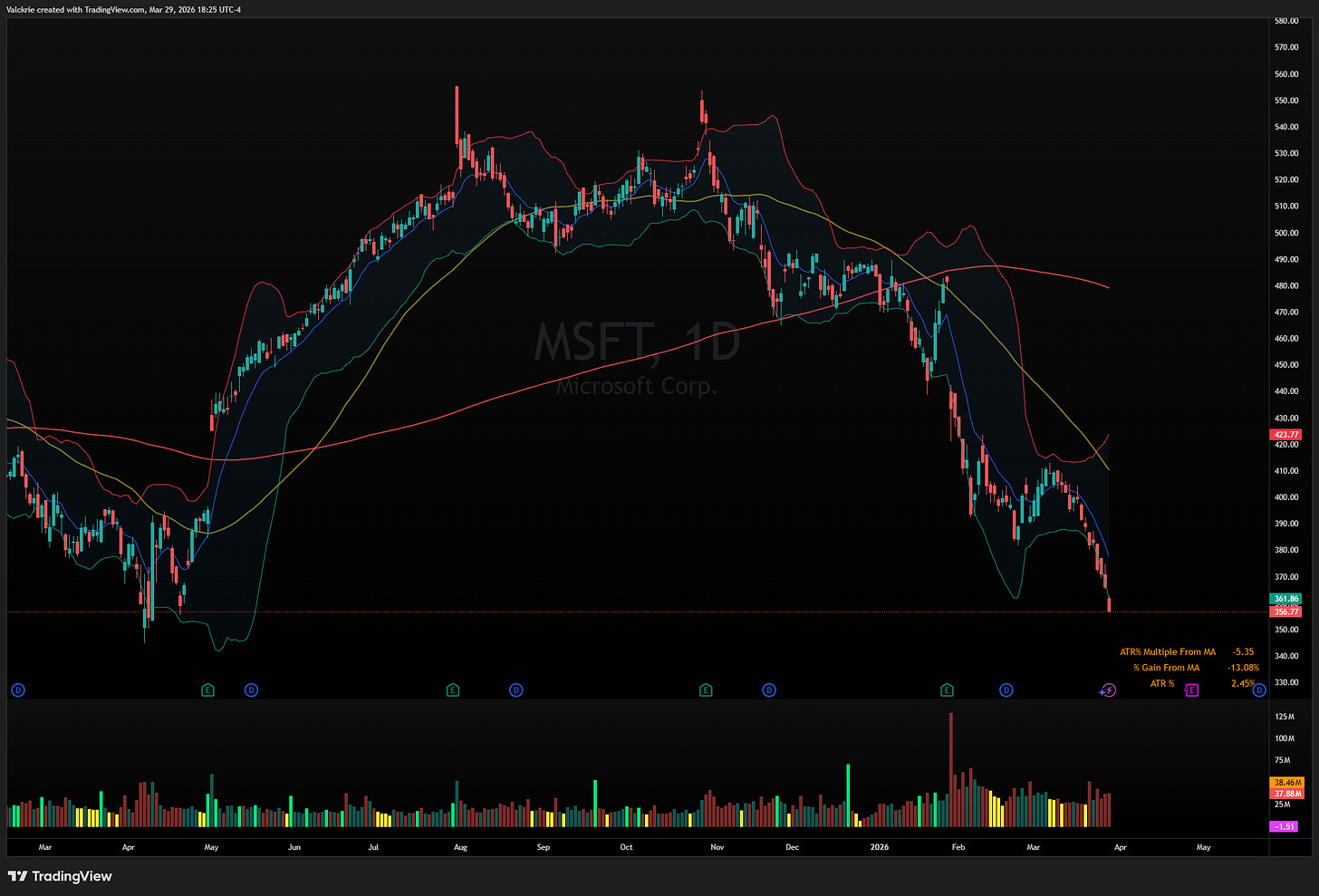Viewport: 1319px width, 896px height.
Task: Click dividend D marker between Nov and Dec
Action: coord(769,690)
